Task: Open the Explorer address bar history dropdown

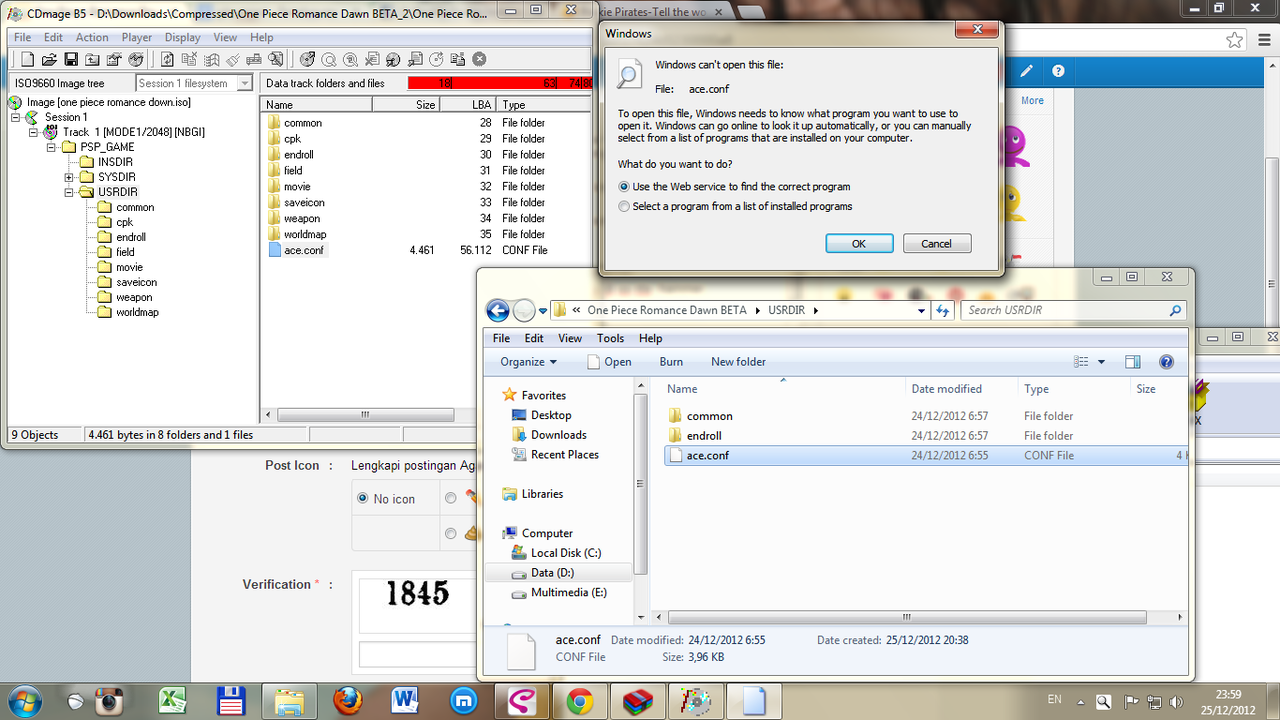Action: click(922, 311)
